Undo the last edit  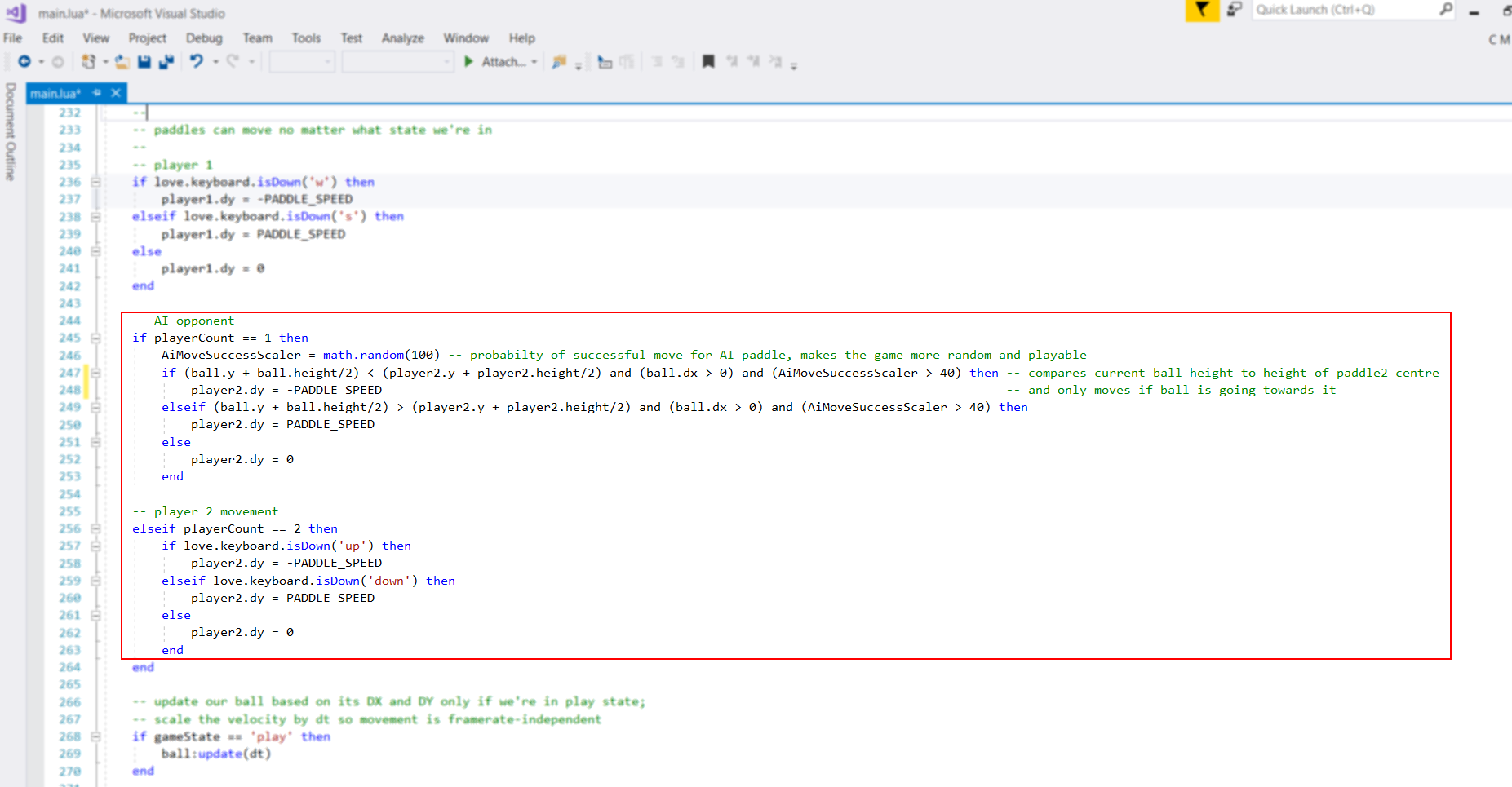[x=197, y=62]
